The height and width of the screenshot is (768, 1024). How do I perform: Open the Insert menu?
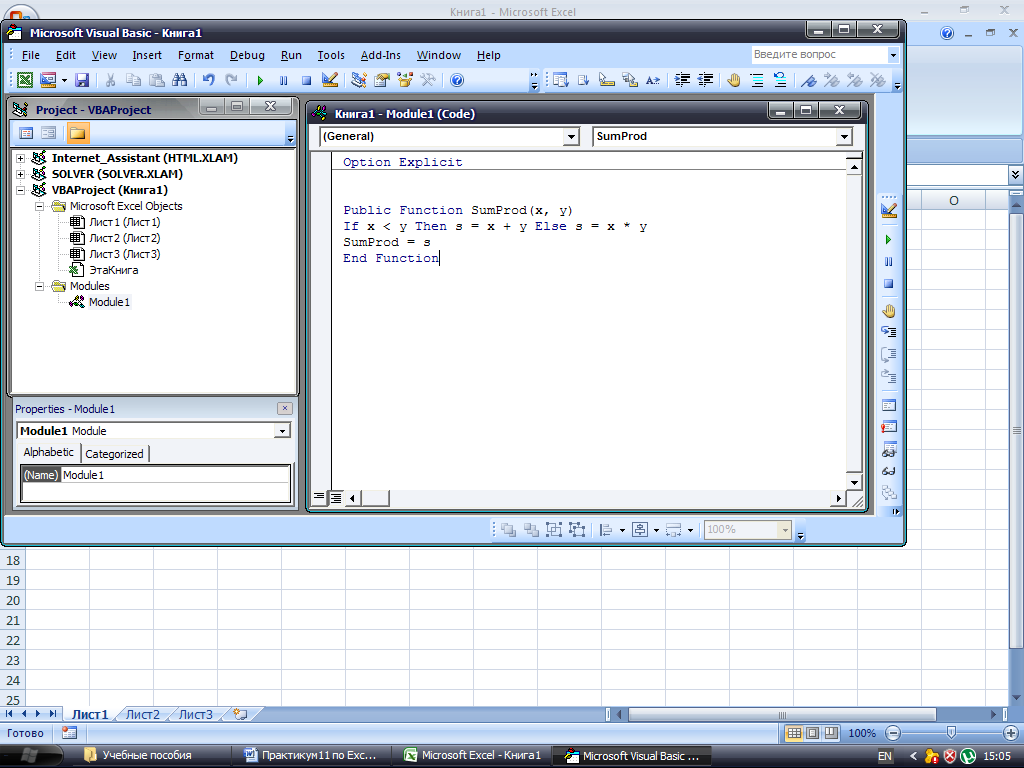(x=147, y=56)
